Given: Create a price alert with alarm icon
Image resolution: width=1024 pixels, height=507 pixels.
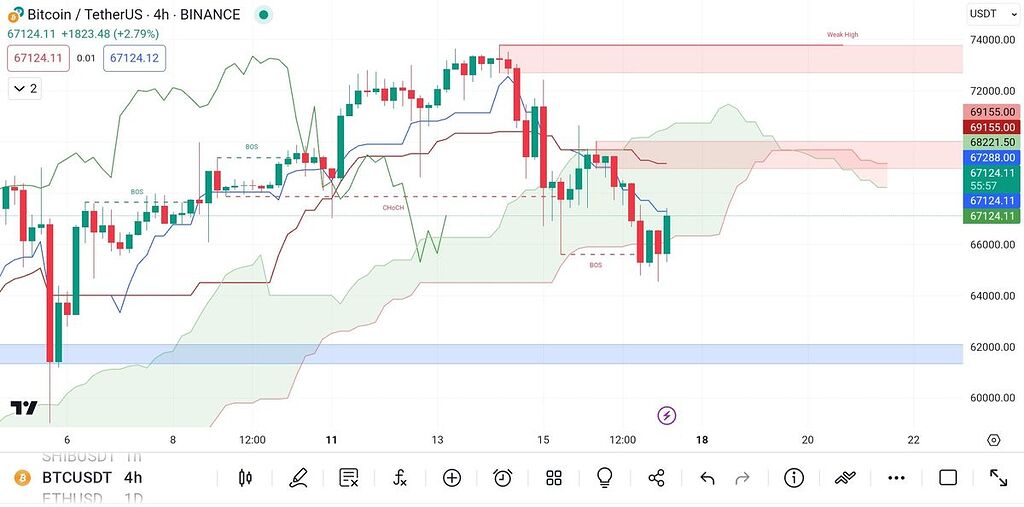Looking at the screenshot, I should pyautogui.click(x=503, y=478).
